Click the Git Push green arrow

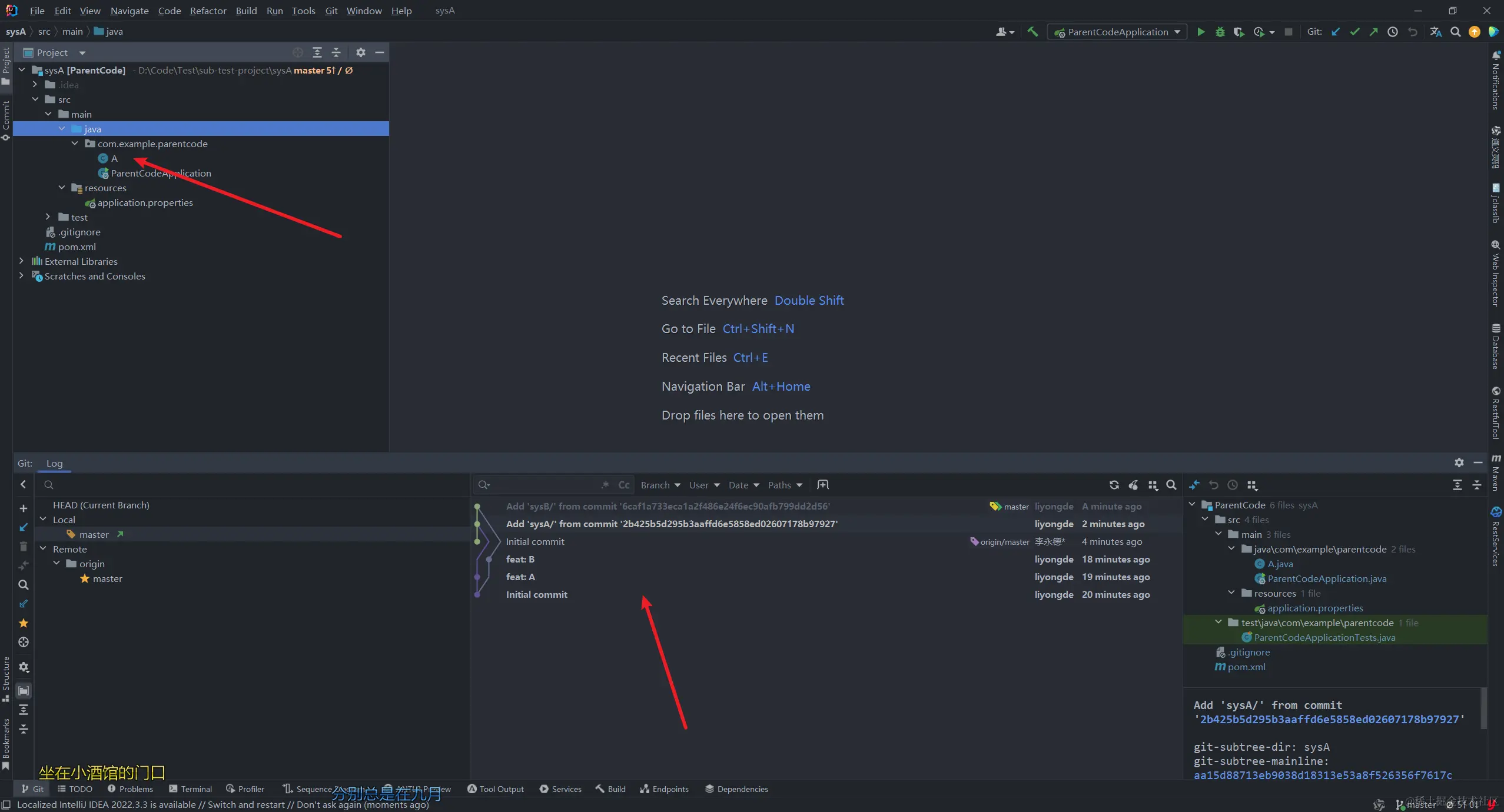(x=1373, y=32)
